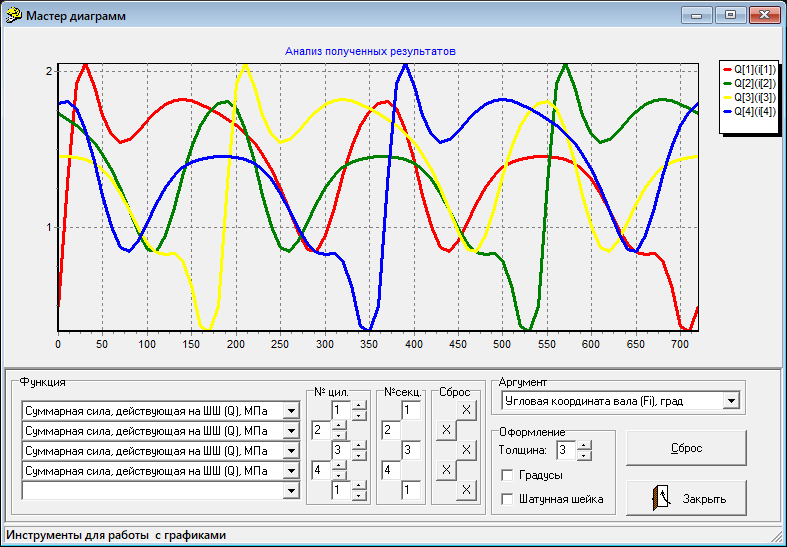The image size is (787, 547).
Task: Click the Мастер диаграмм title bar app icon
Action: pyautogui.click(x=14, y=16)
